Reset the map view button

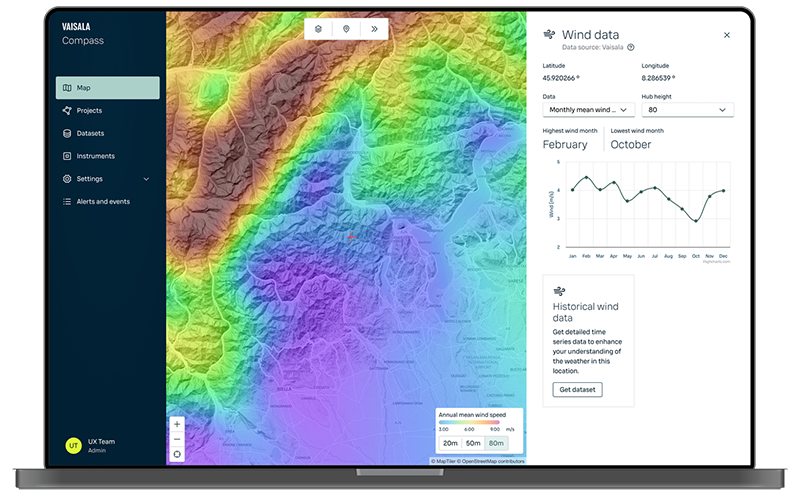coord(177,454)
